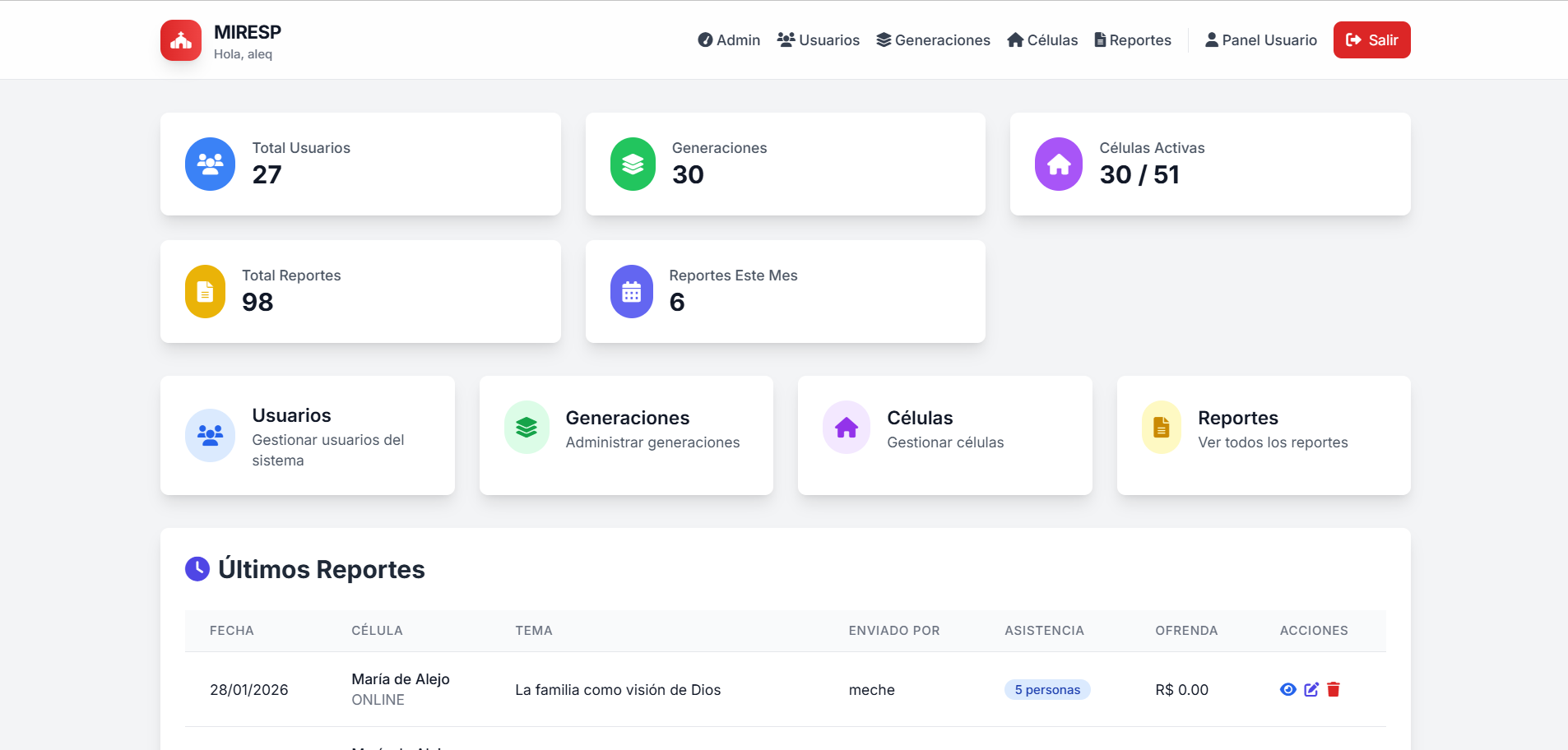Image resolution: width=1568 pixels, height=750 pixels.
Task: Click the red MIRESP home logo icon
Action: coord(180,39)
